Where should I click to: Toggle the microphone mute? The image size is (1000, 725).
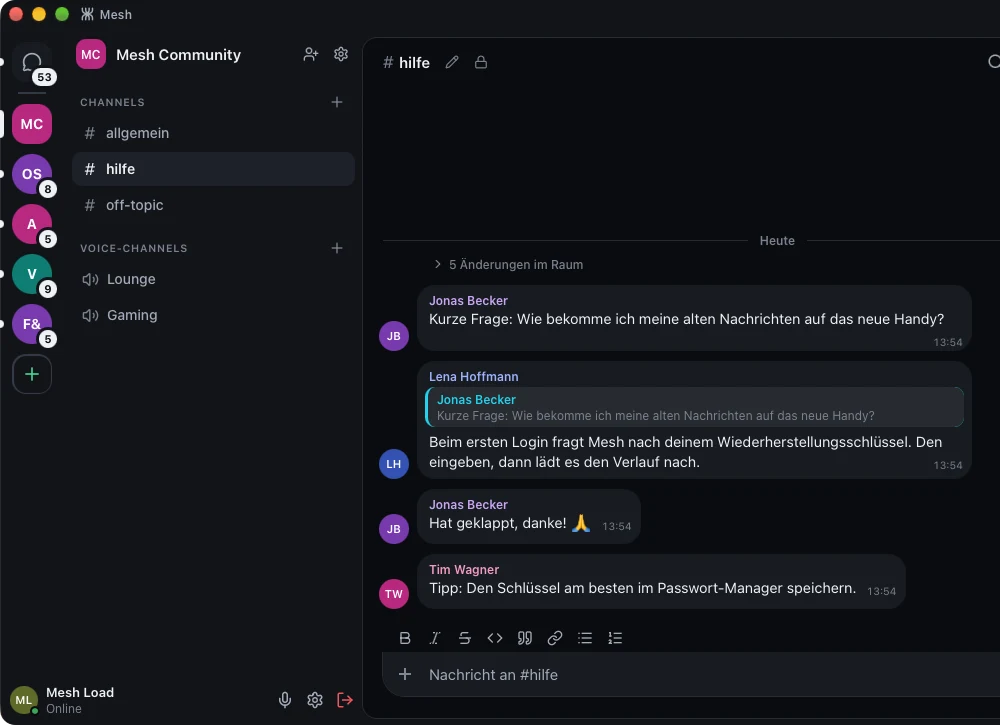(285, 700)
